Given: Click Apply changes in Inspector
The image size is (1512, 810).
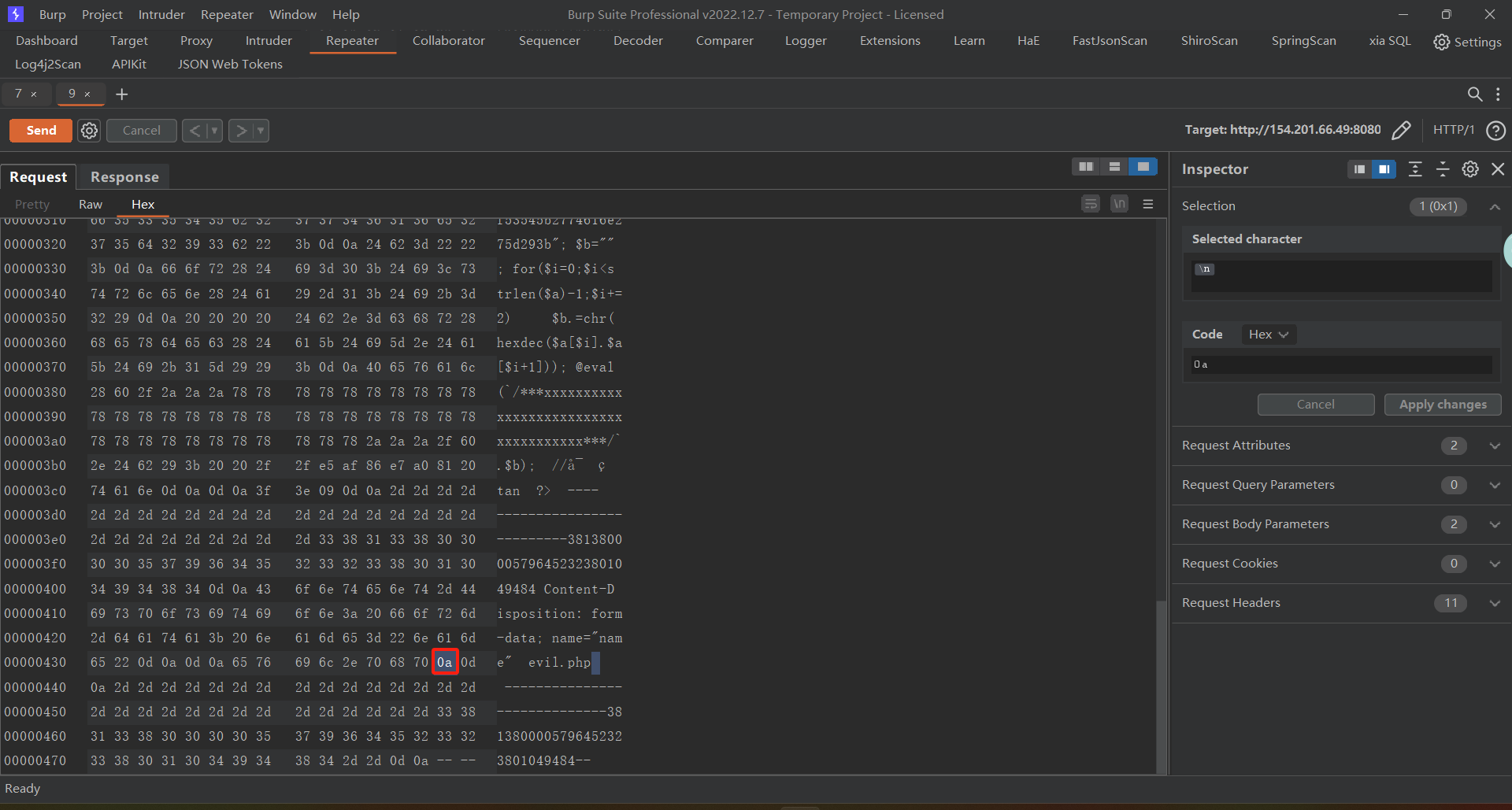Looking at the screenshot, I should click(x=1443, y=405).
